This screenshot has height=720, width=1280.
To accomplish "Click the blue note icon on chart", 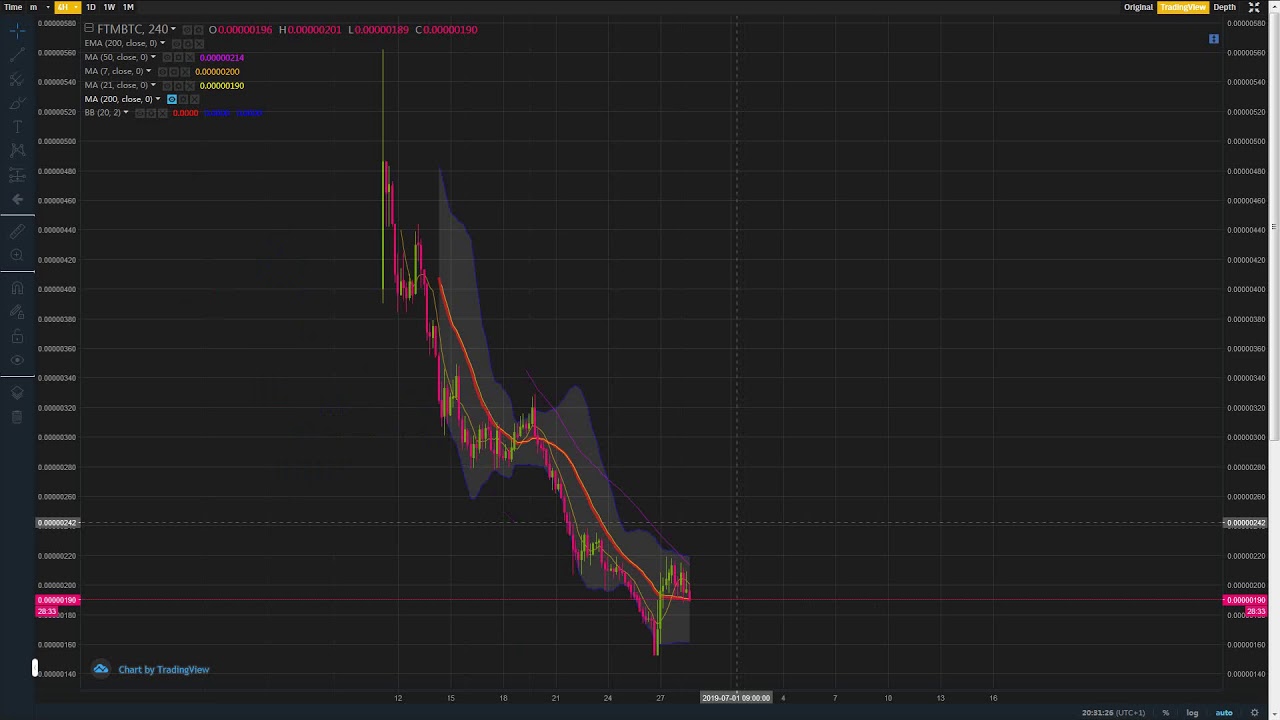I will pos(1214,39).
